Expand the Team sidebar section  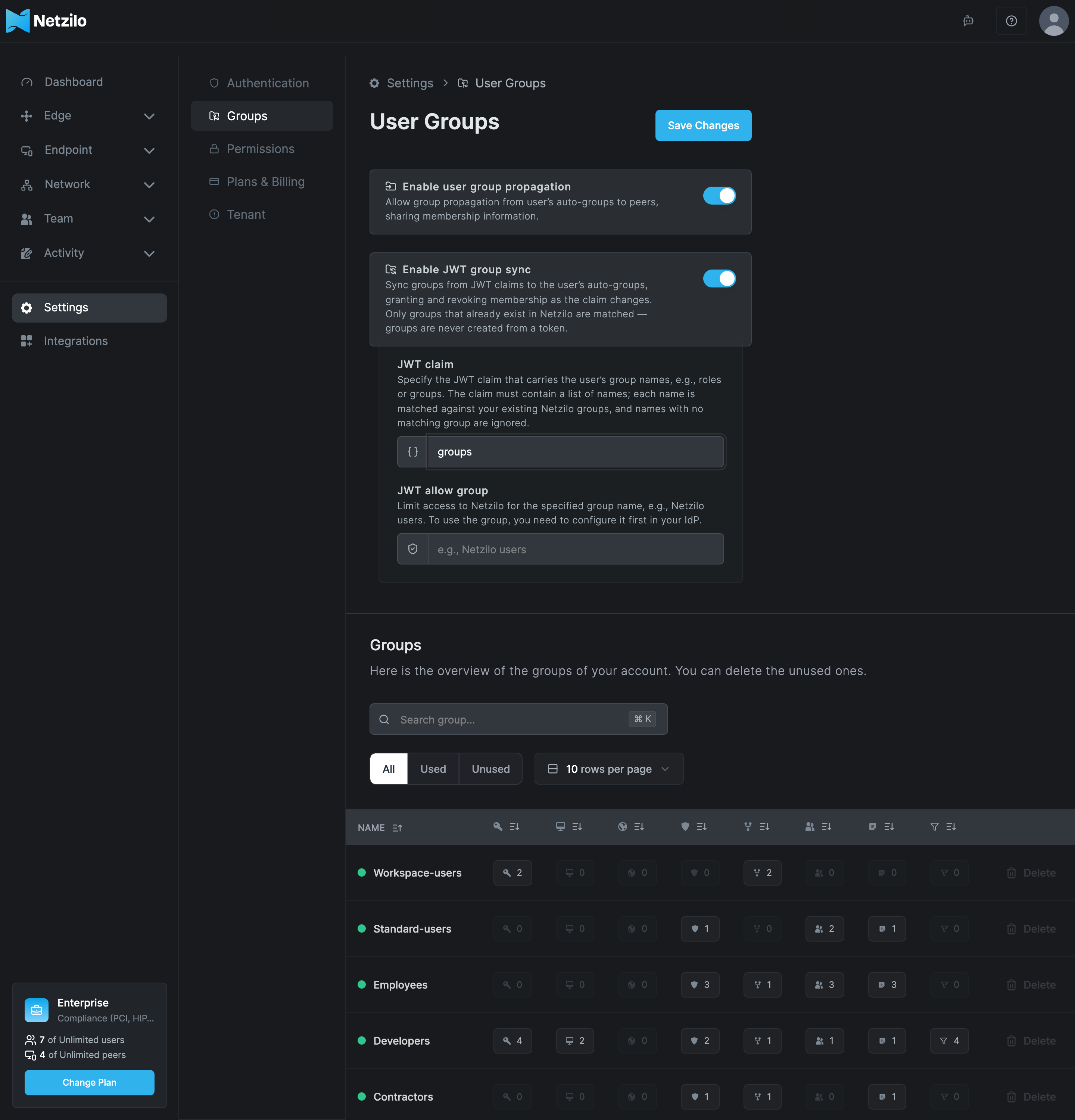tap(89, 219)
